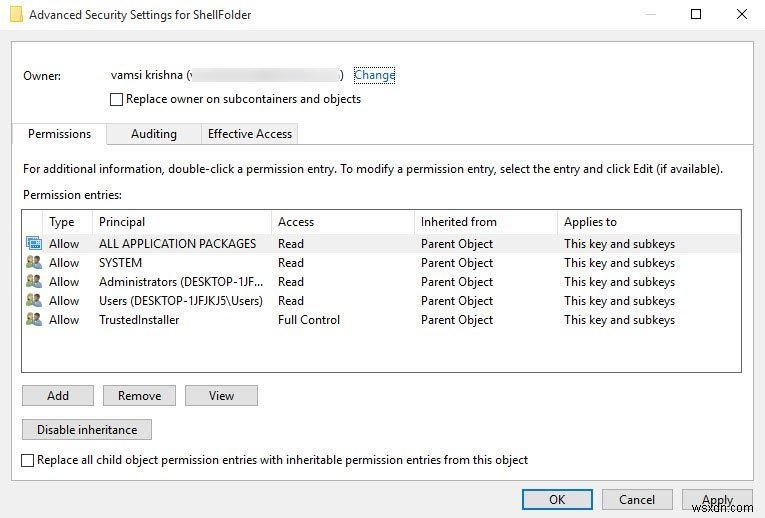Image resolution: width=765 pixels, height=518 pixels.
Task: Close the Advanced Security Settings window
Action: click(742, 14)
